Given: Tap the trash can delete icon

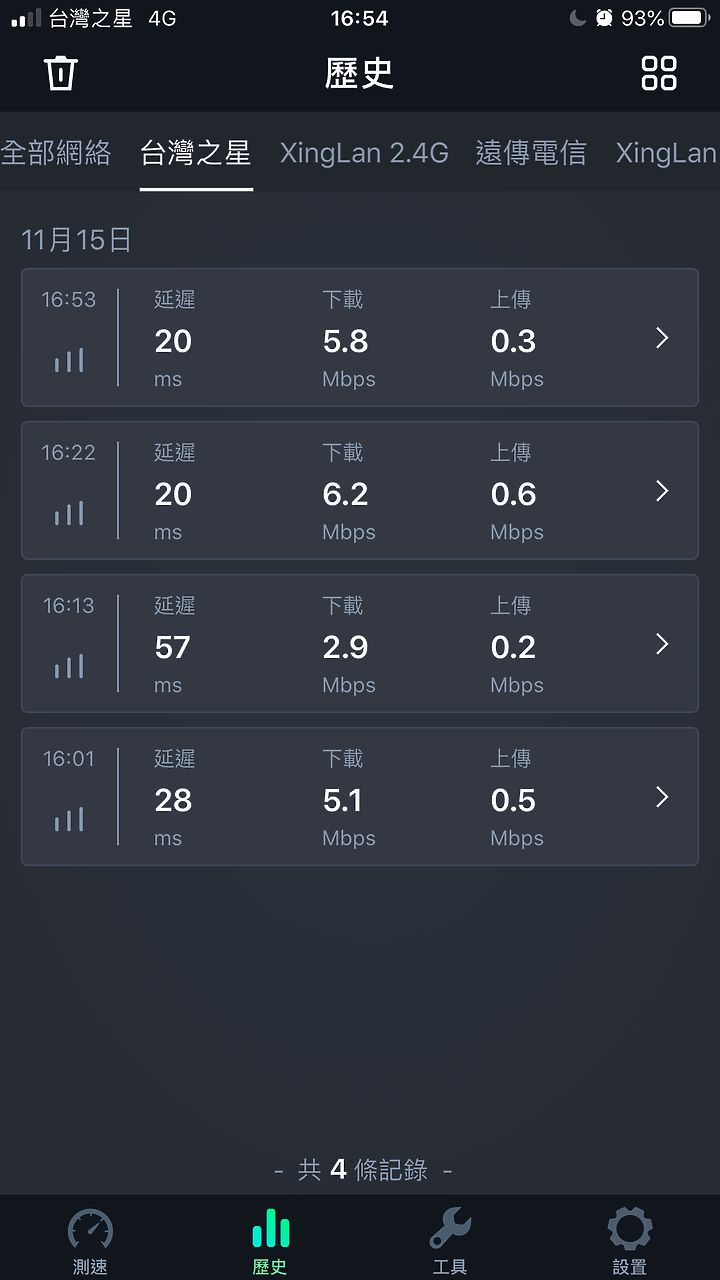Looking at the screenshot, I should tap(61, 73).
